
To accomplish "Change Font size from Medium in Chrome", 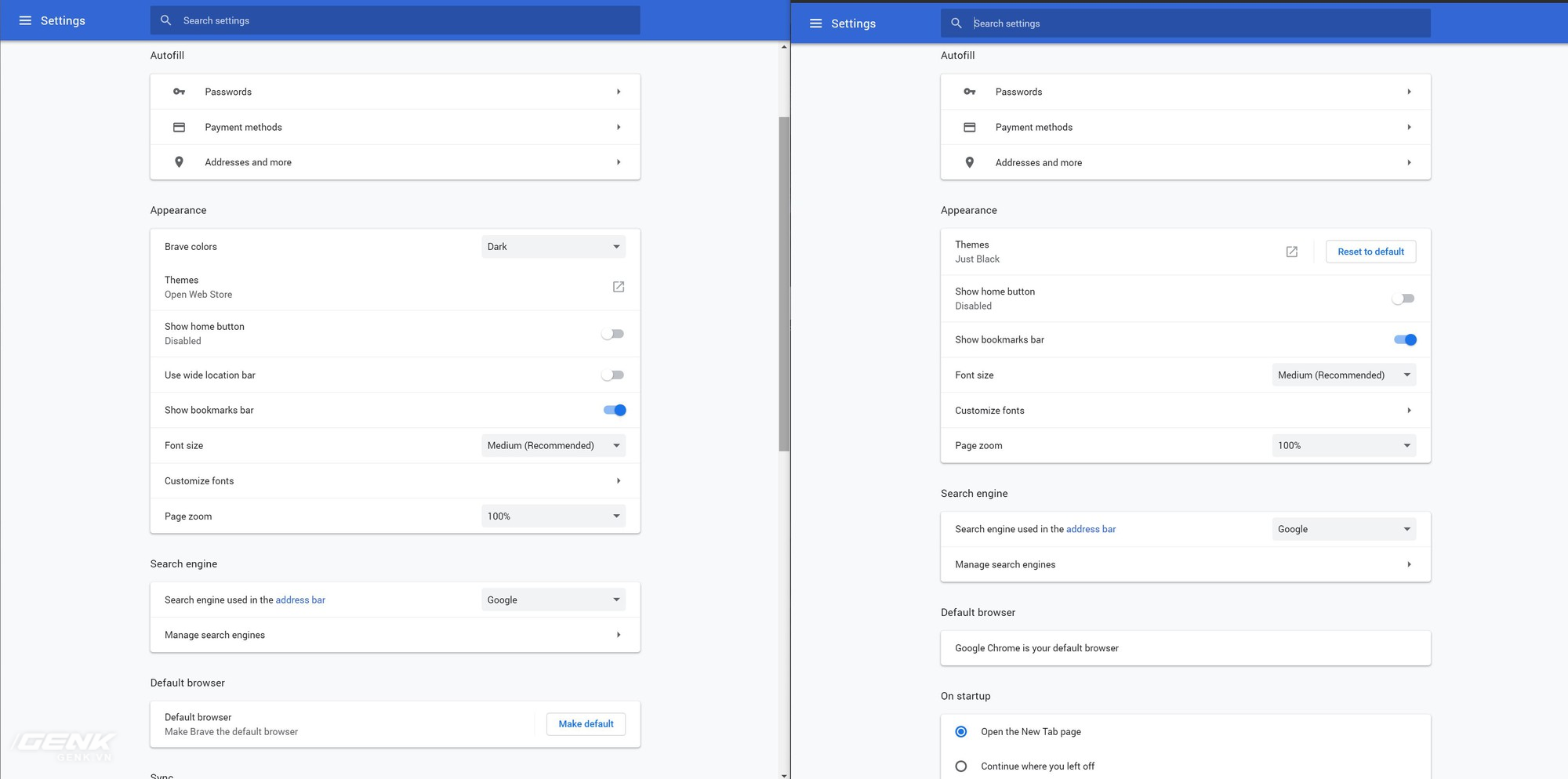I will [x=1344, y=375].
